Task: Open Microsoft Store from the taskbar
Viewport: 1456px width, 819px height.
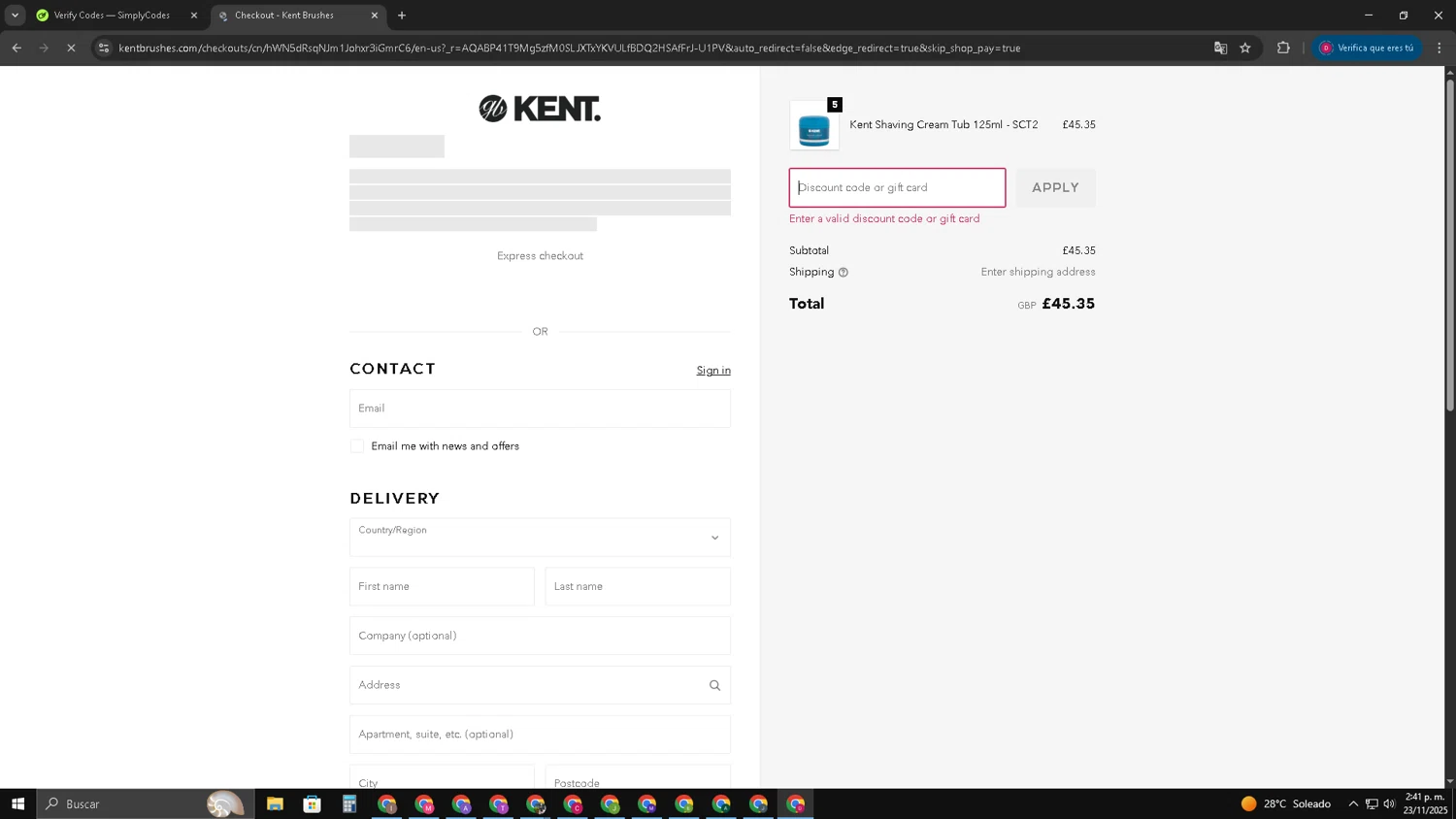Action: point(312,803)
